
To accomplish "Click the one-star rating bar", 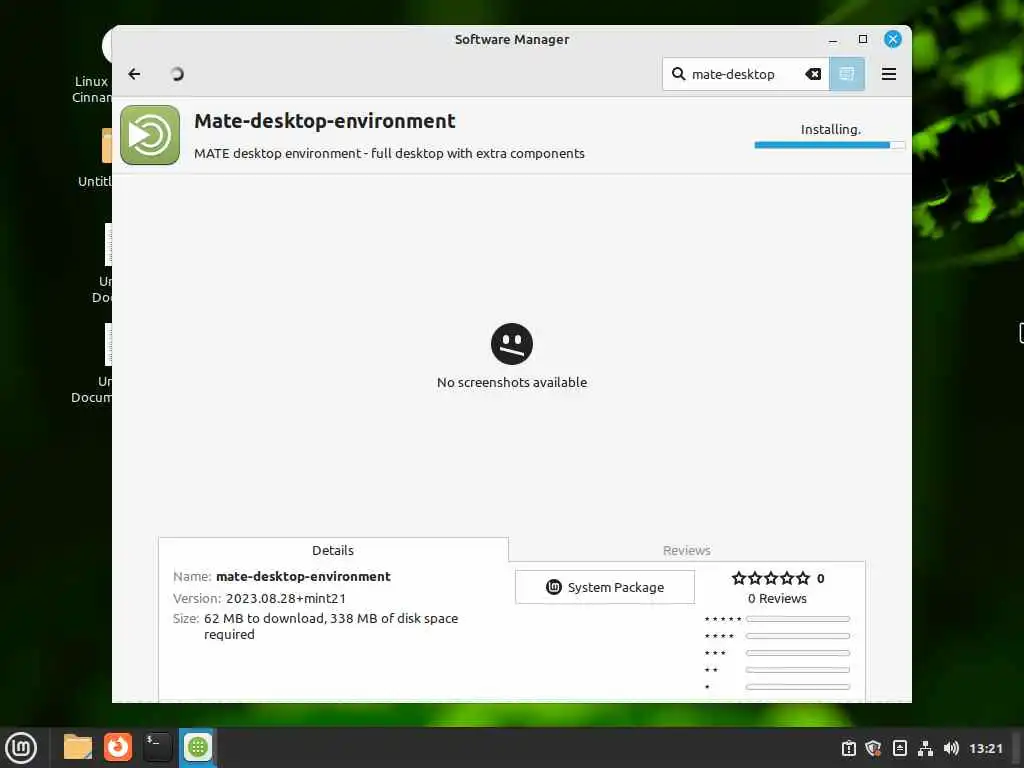I will pyautogui.click(x=798, y=686).
